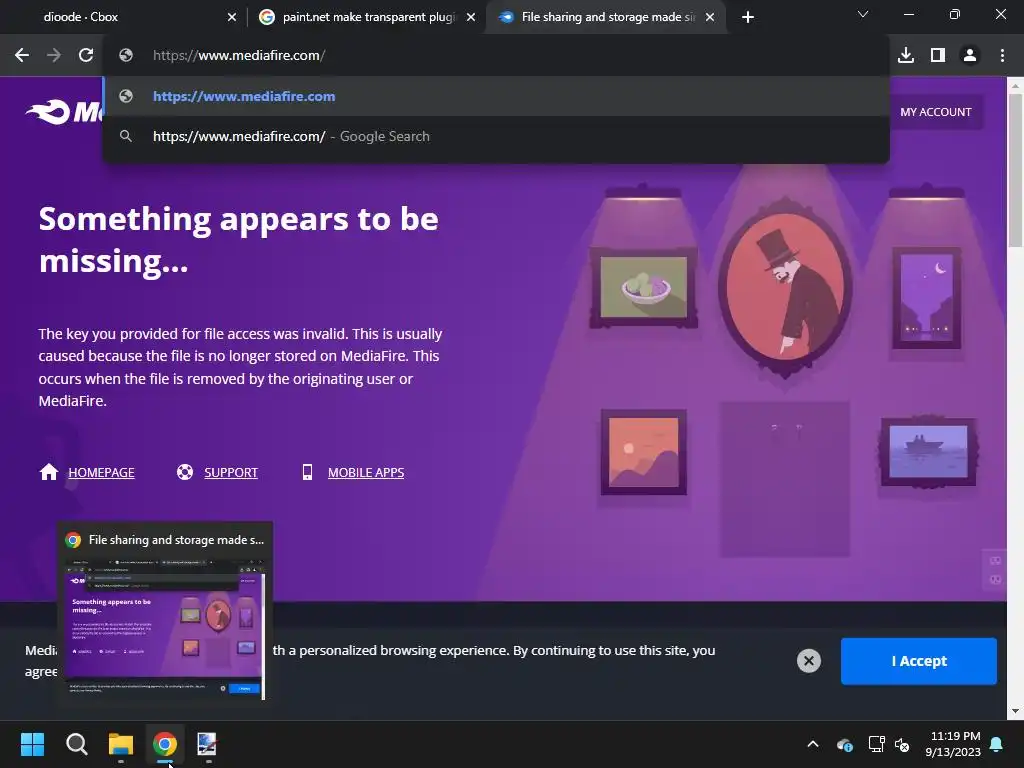Close the dioode - Cbox tab
The height and width of the screenshot is (768, 1024).
tap(232, 18)
